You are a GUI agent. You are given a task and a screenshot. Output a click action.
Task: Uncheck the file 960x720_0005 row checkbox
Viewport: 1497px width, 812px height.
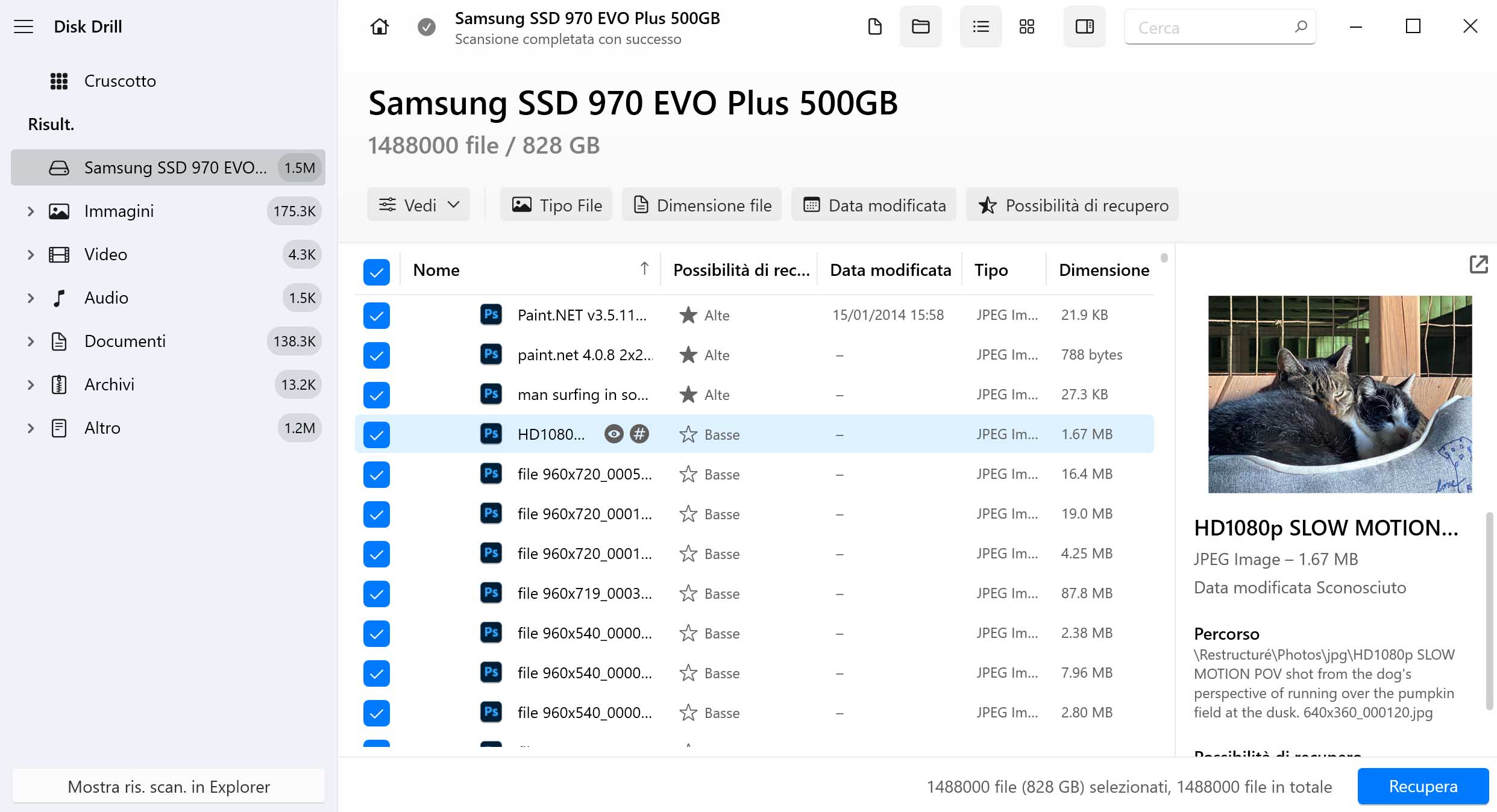(x=377, y=474)
